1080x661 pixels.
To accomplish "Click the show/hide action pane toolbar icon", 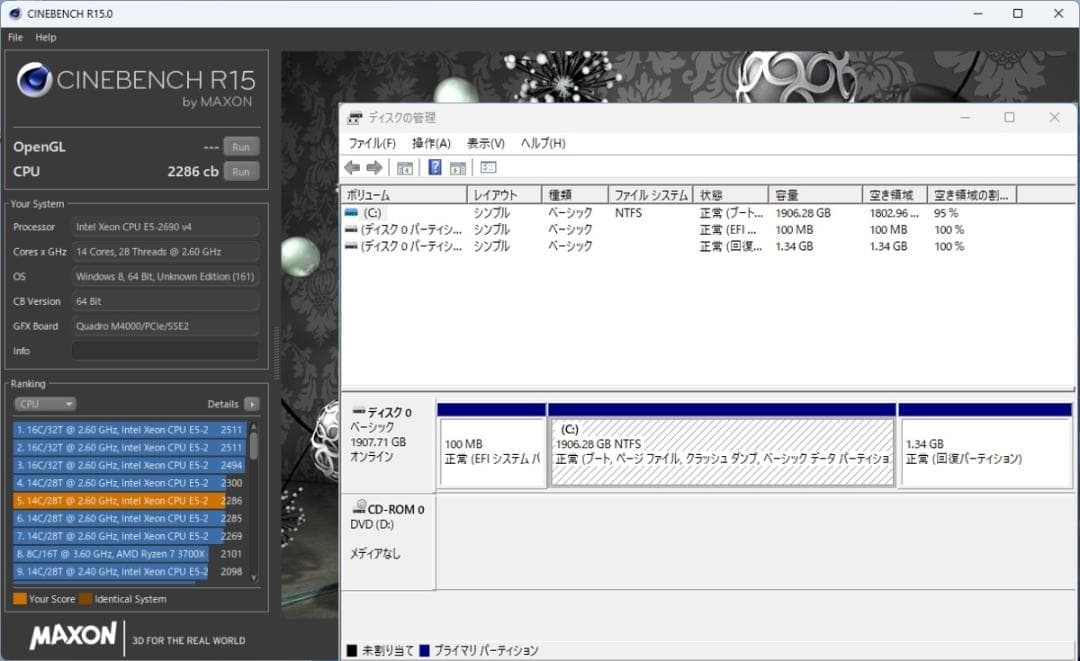I will coord(457,168).
